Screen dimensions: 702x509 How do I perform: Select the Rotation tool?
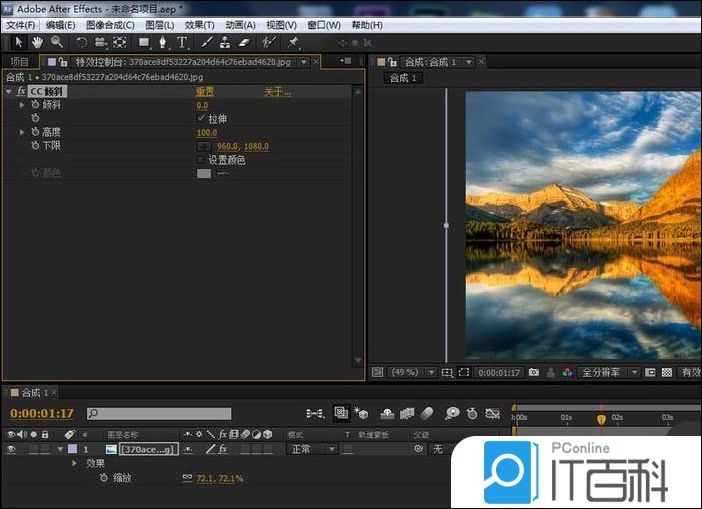click(82, 42)
